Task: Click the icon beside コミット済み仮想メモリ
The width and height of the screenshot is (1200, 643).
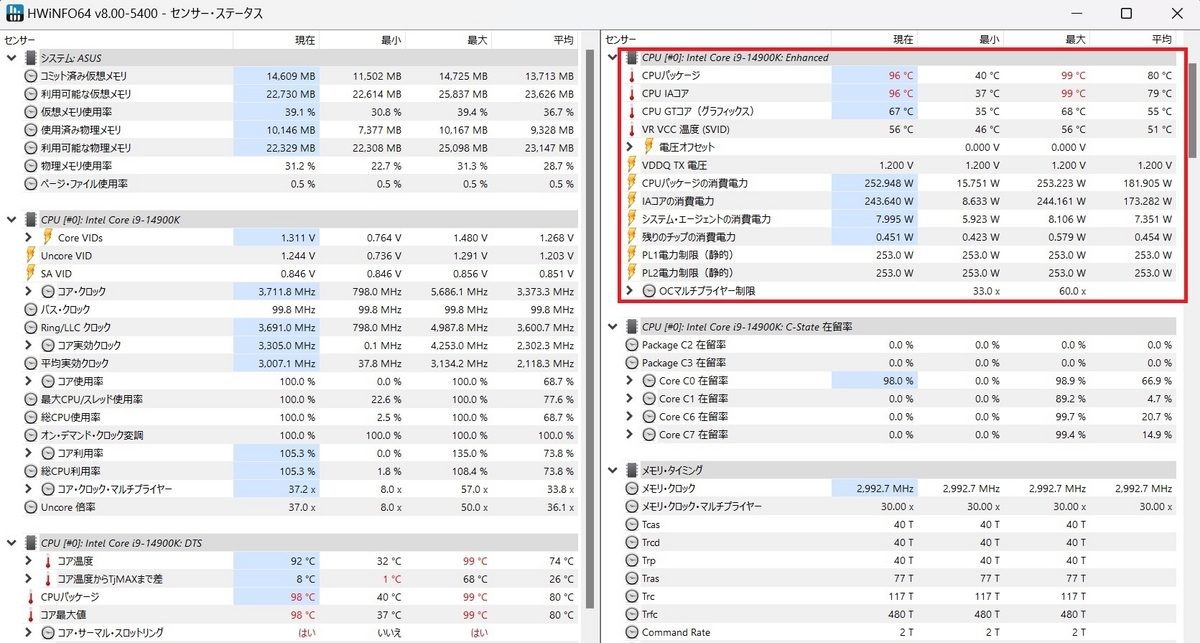Action: tap(31, 76)
